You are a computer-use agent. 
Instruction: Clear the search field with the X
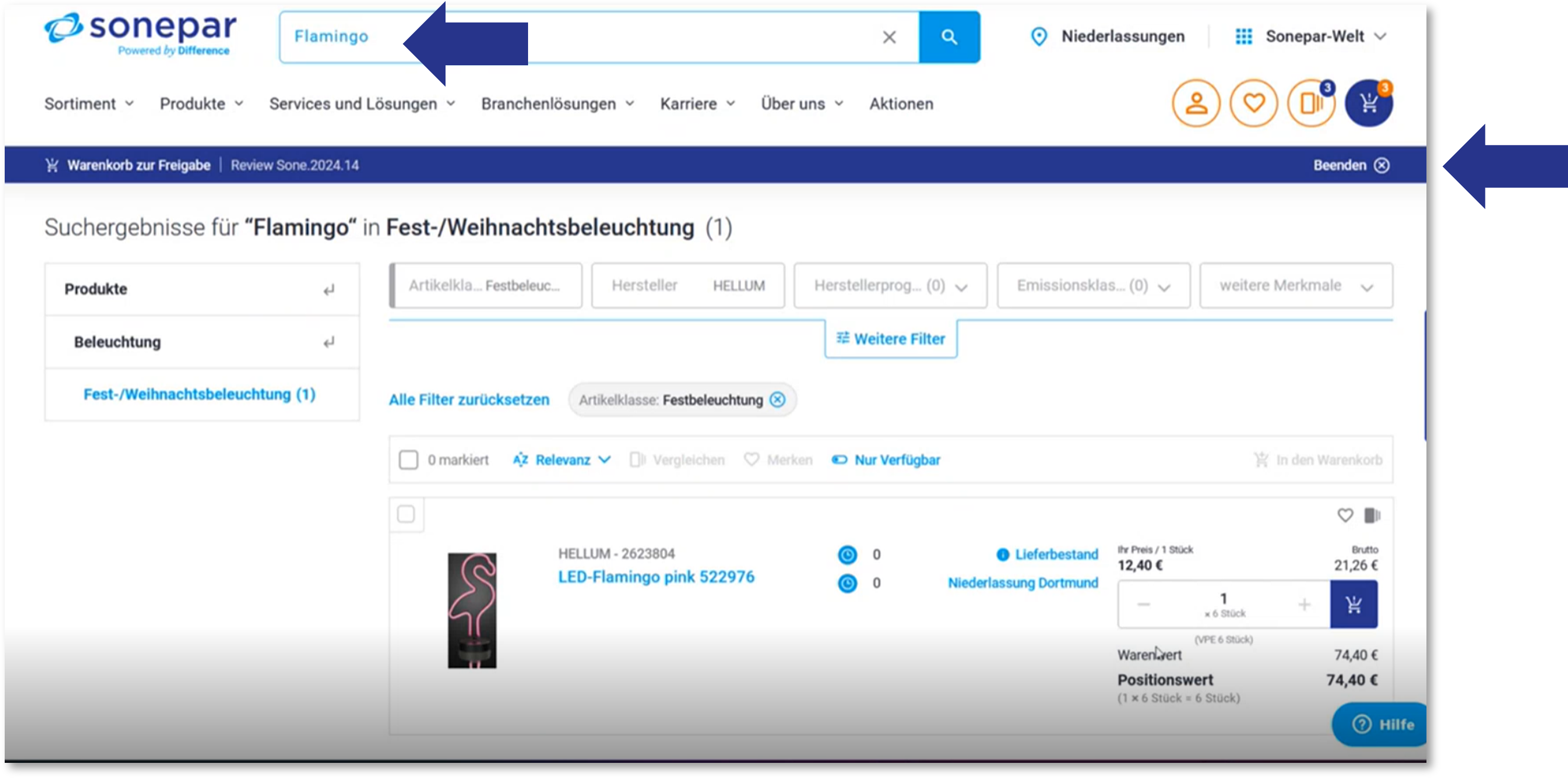point(888,37)
